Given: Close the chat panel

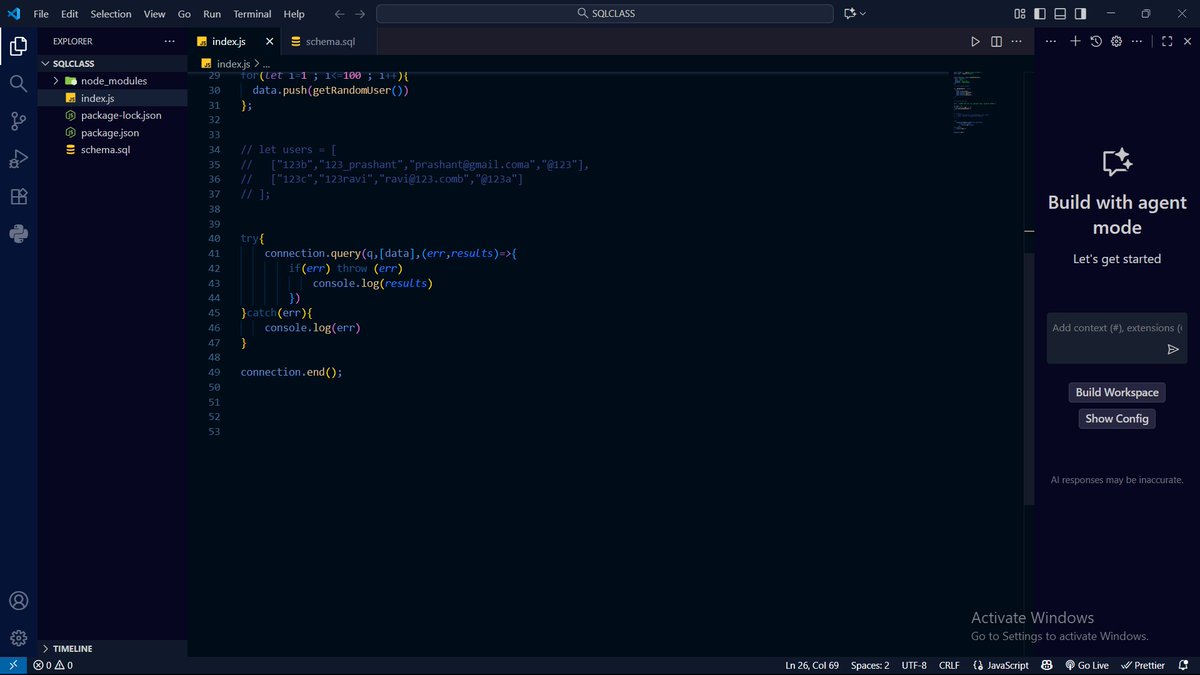Looking at the screenshot, I should tap(1187, 41).
